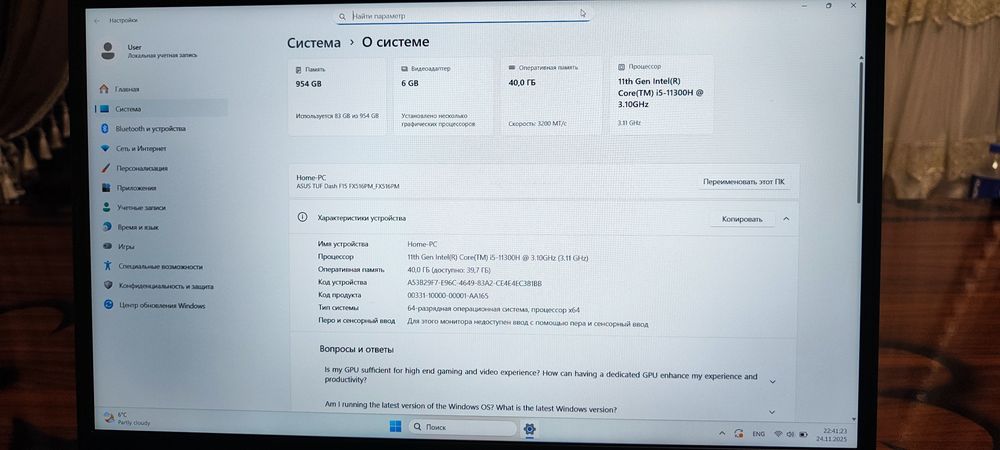
Task: Show hidden tray icons chevron
Action: [722, 434]
